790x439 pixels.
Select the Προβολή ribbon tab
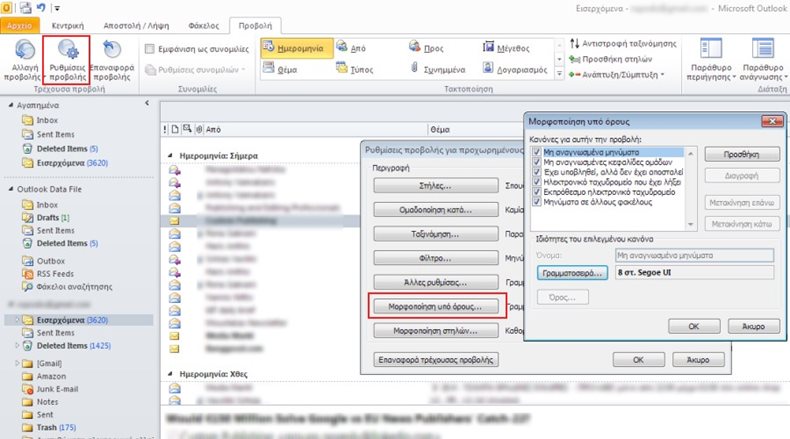[255, 25]
